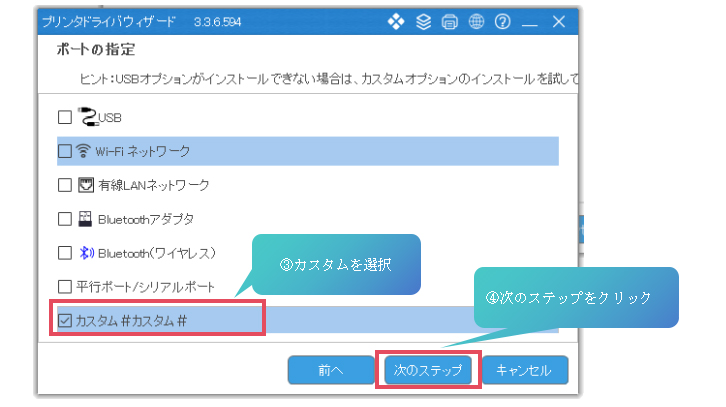Go back with the 前へ button
Image resolution: width=726 pixels, height=407 pixels.
coord(331,370)
